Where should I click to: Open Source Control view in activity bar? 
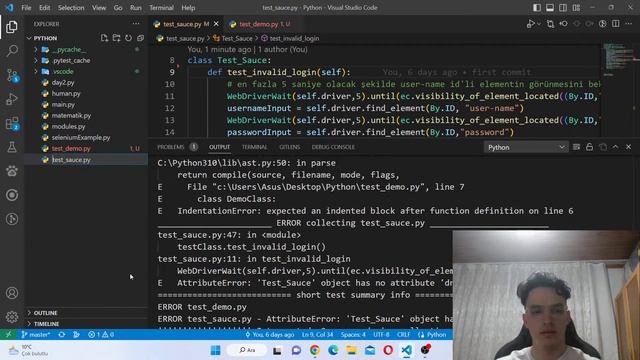point(12,75)
